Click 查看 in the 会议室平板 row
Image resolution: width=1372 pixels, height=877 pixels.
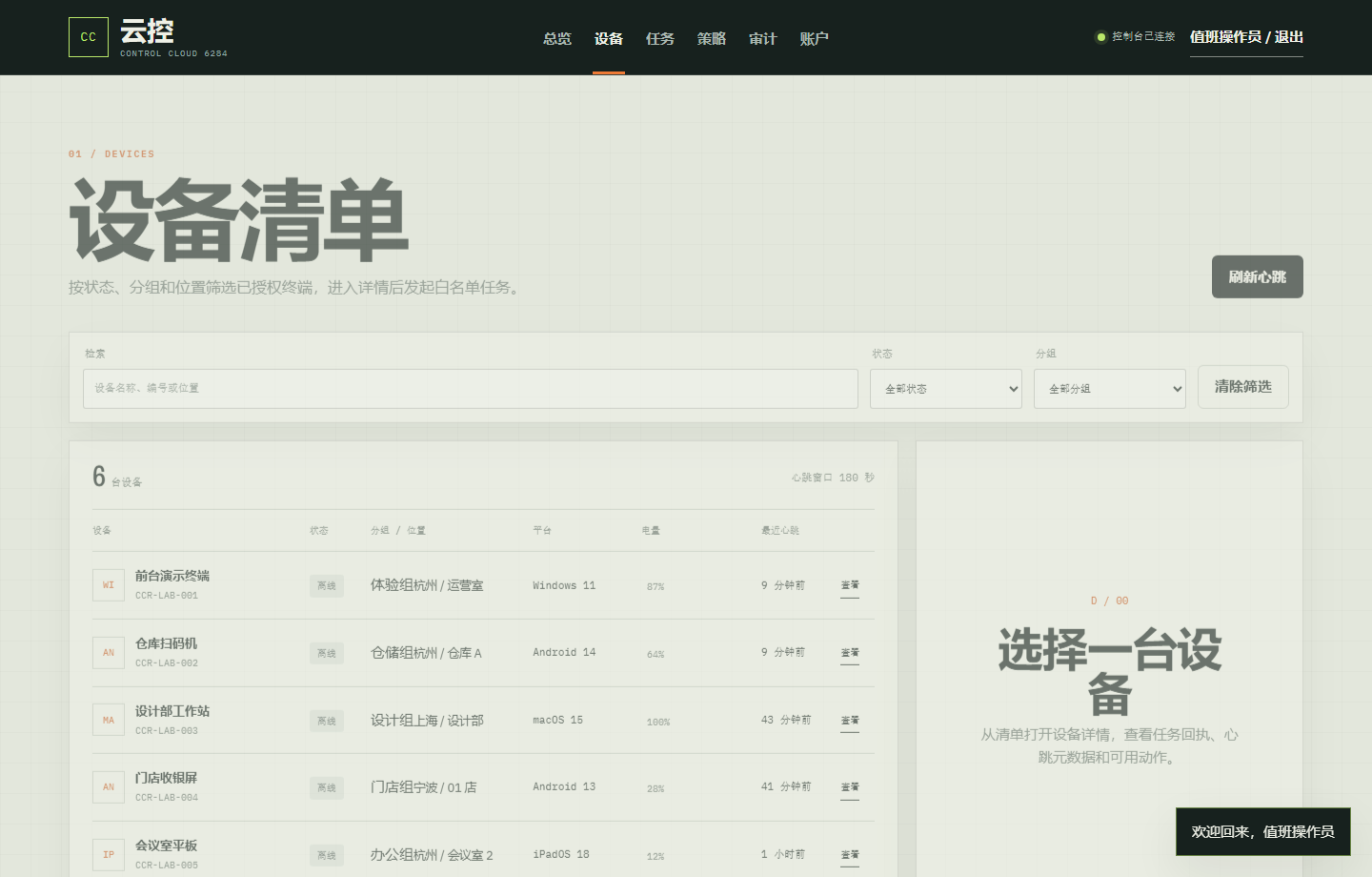pos(850,855)
